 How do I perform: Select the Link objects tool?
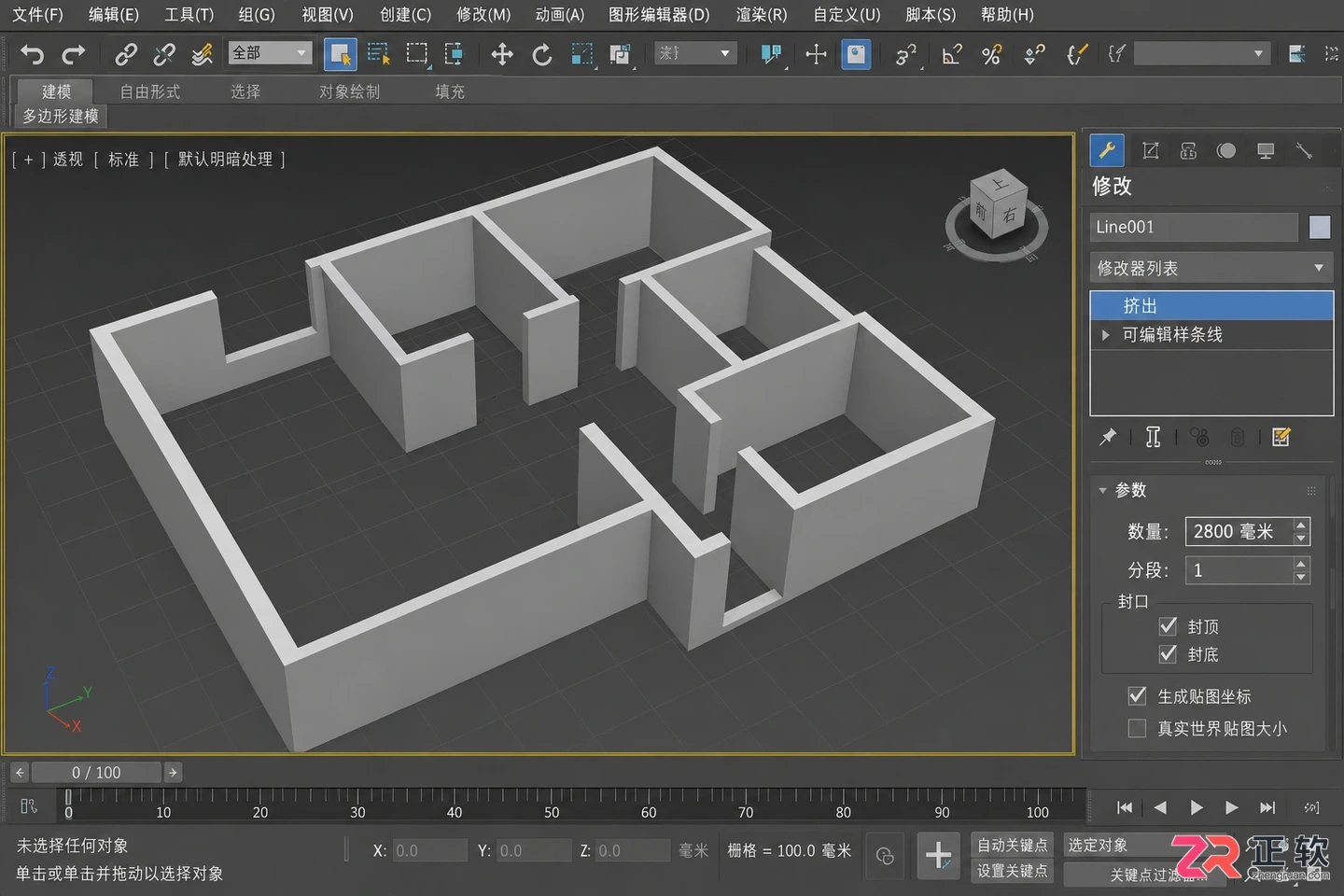pyautogui.click(x=125, y=54)
